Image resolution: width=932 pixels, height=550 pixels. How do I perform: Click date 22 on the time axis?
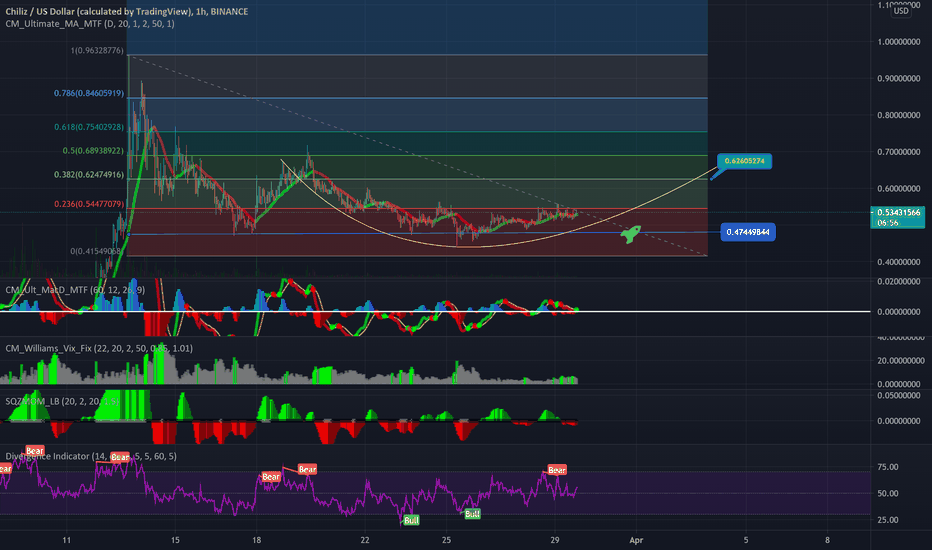pos(364,540)
